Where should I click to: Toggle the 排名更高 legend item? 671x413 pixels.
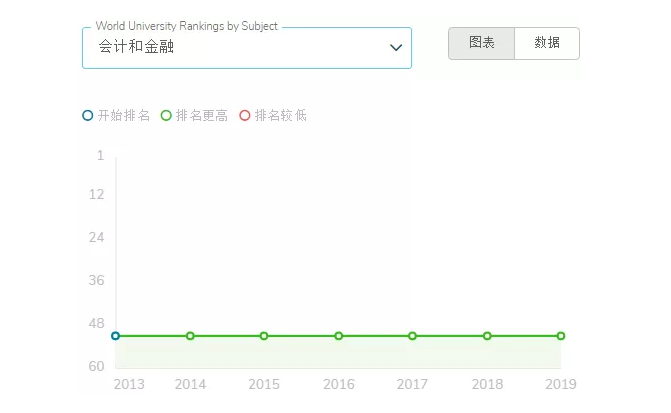tap(194, 116)
